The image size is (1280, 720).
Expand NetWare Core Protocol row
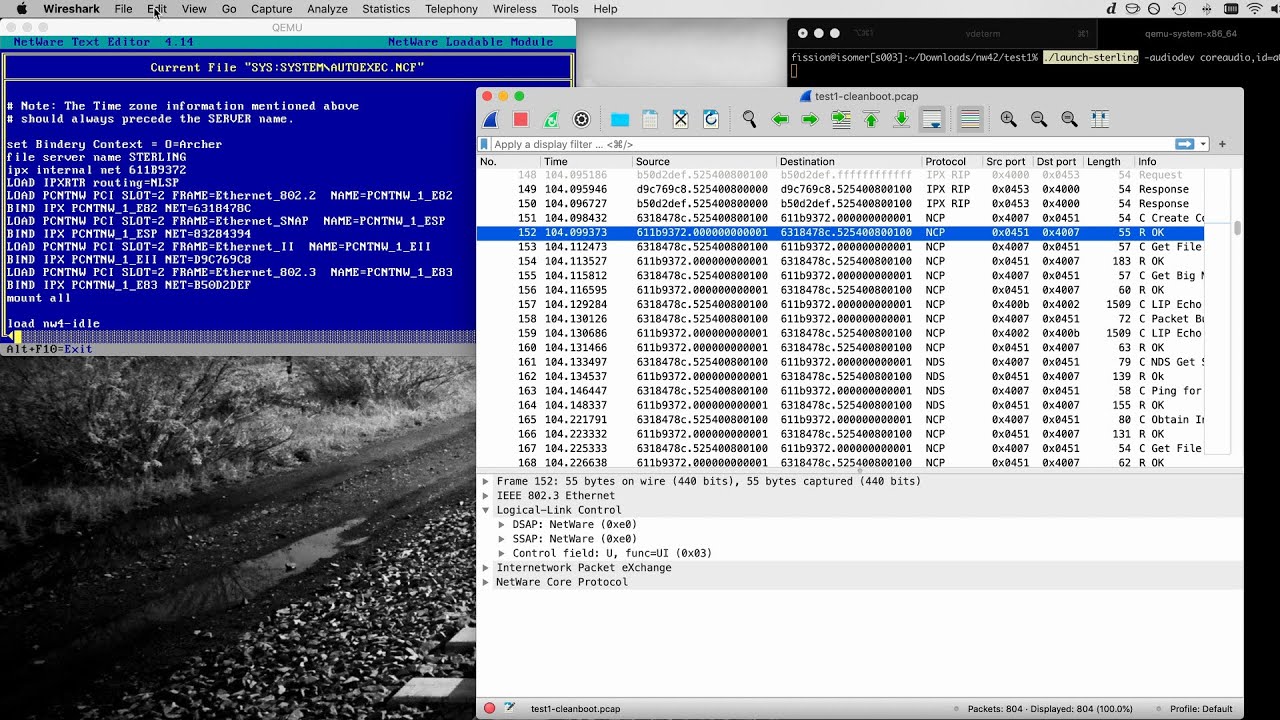[486, 582]
